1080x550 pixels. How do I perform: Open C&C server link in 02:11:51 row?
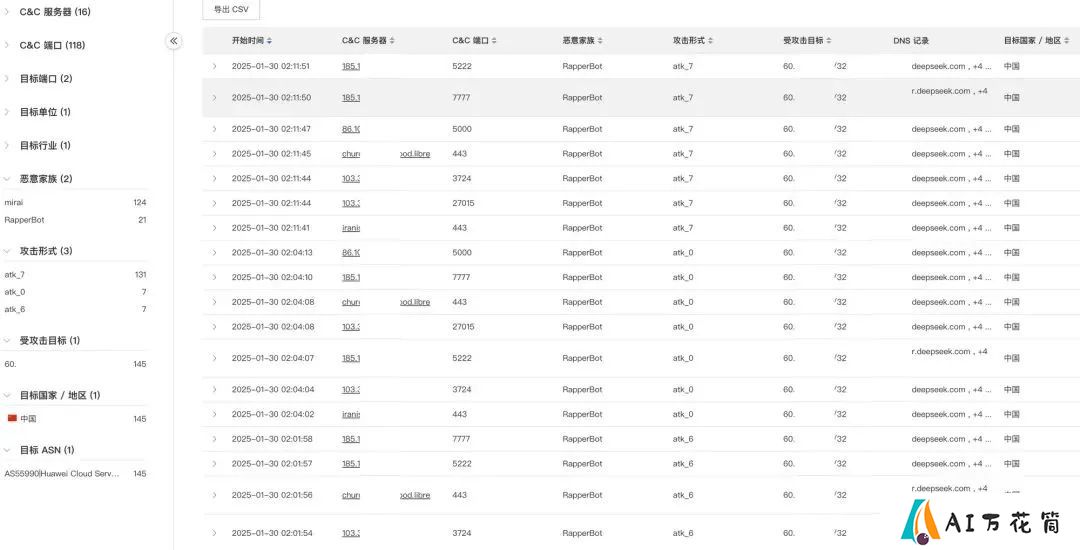(351, 66)
